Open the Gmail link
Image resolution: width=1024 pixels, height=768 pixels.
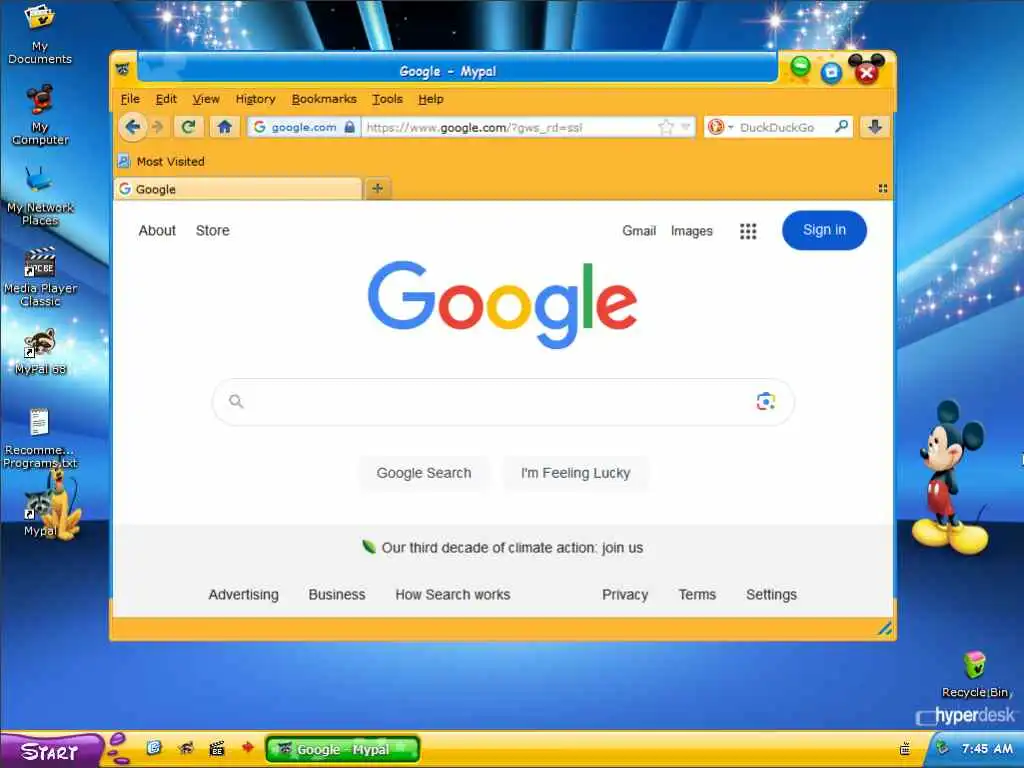(639, 231)
